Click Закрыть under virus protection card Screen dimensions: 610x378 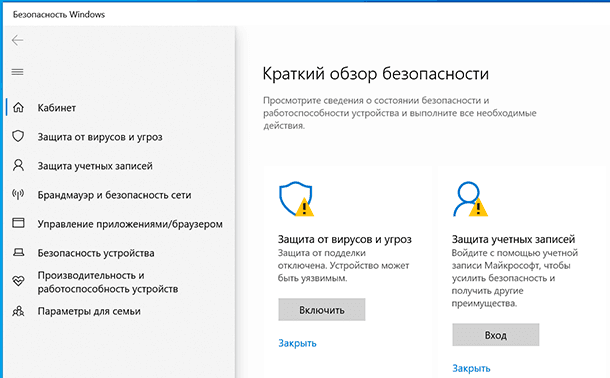(297, 343)
